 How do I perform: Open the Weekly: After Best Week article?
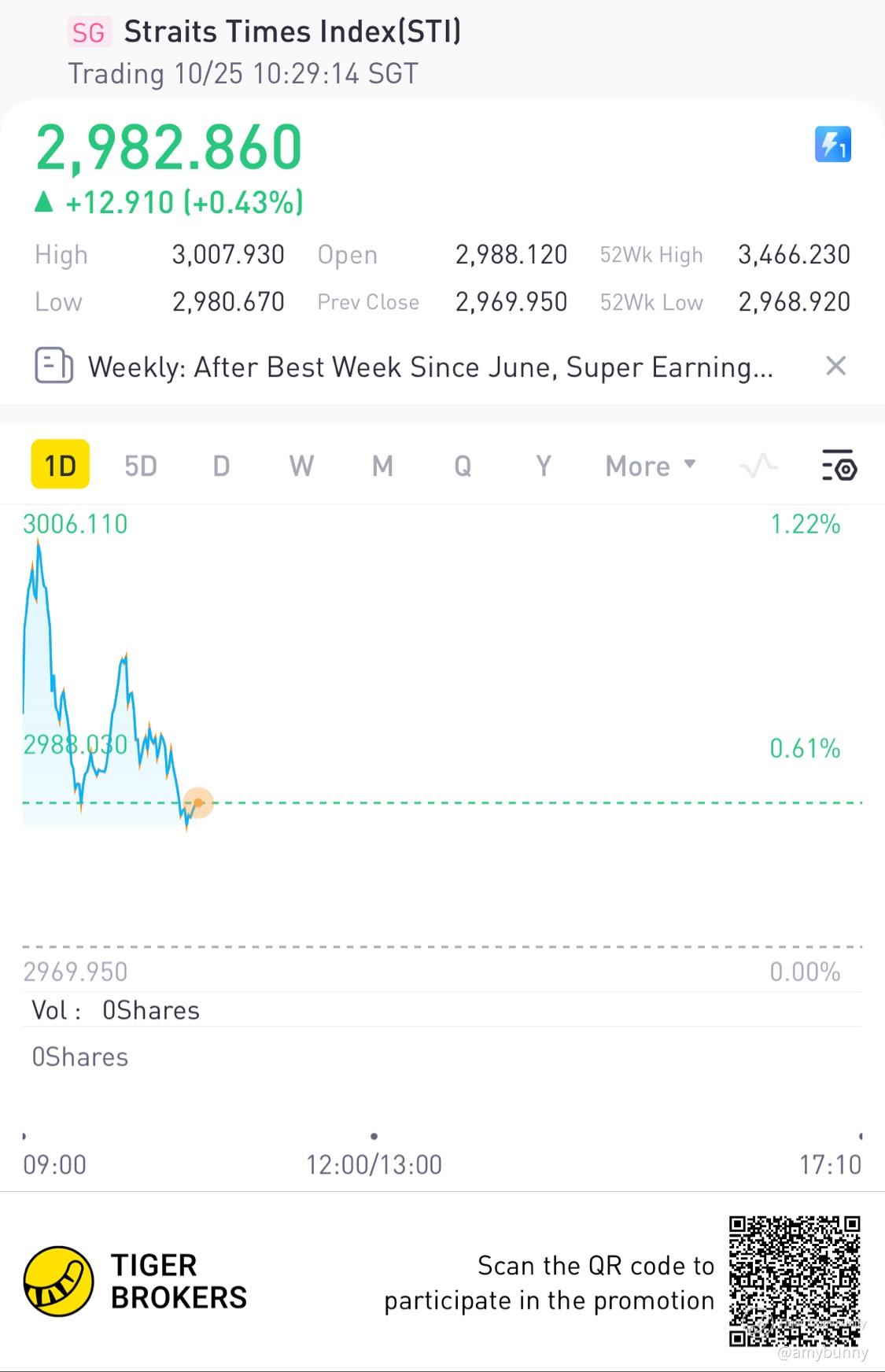[430, 367]
